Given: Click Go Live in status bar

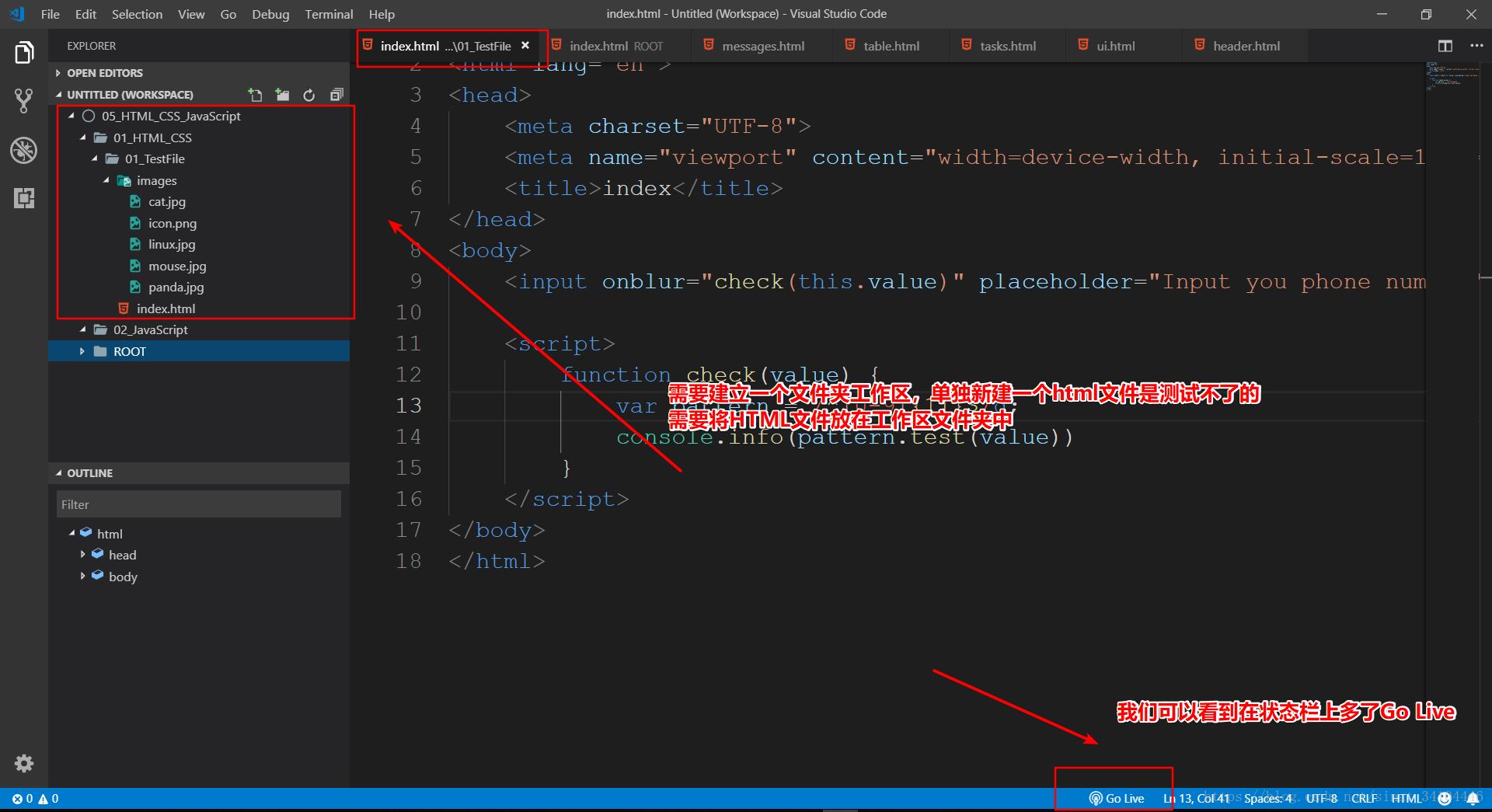Looking at the screenshot, I should (1117, 798).
